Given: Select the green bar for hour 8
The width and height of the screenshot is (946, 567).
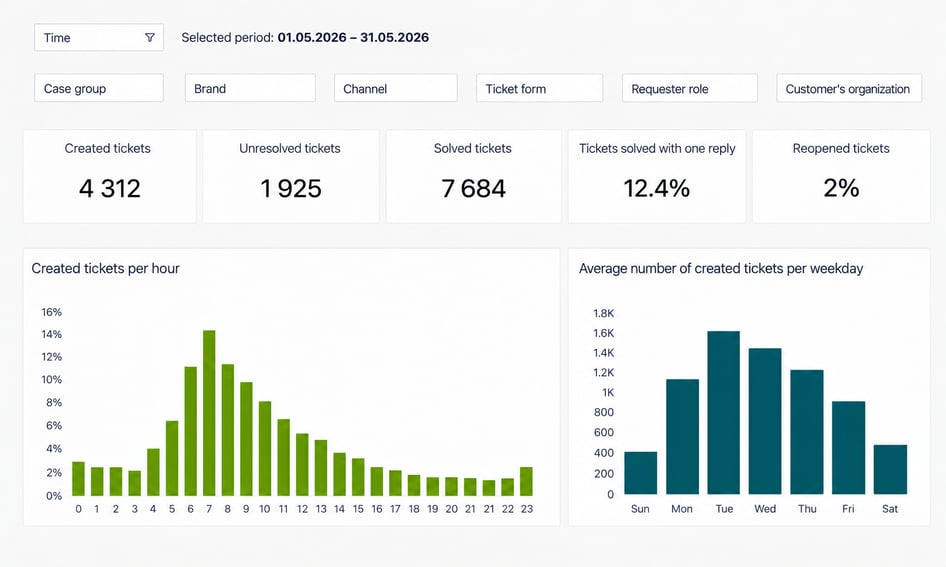Looking at the screenshot, I should coord(227,430).
